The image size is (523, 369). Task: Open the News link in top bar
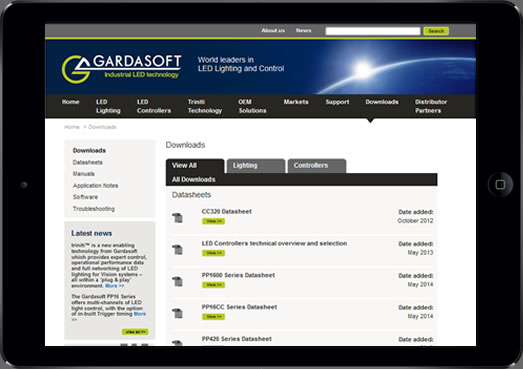303,30
